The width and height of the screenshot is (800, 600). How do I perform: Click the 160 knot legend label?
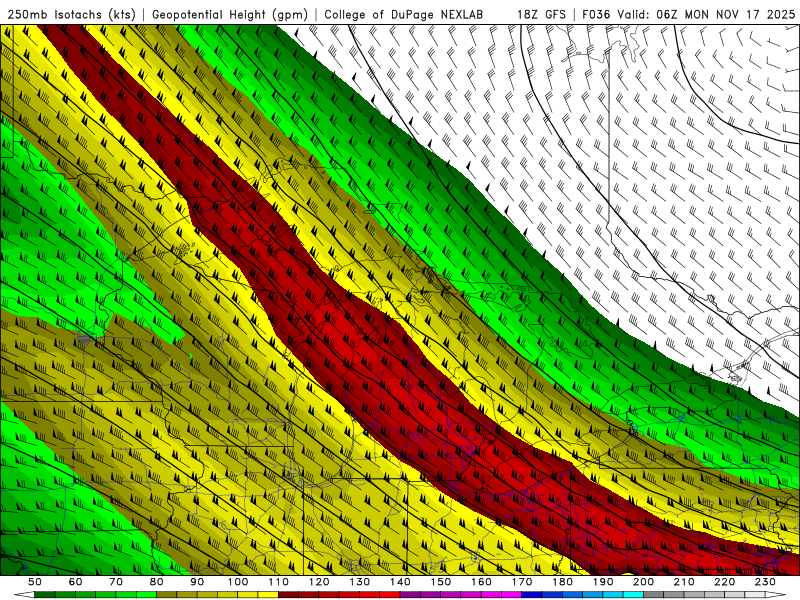481,582
